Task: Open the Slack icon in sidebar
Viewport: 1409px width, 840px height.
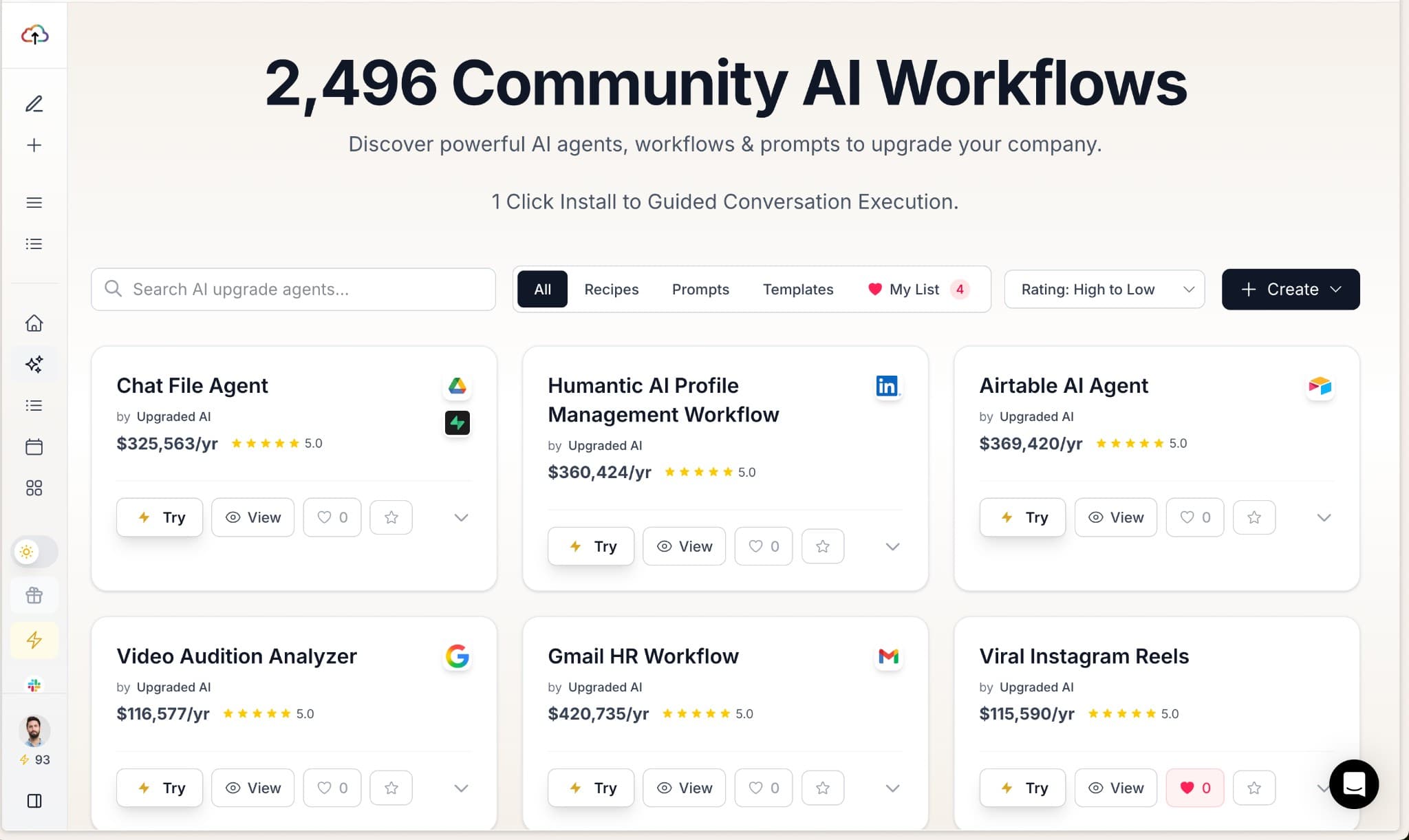Action: [x=34, y=685]
